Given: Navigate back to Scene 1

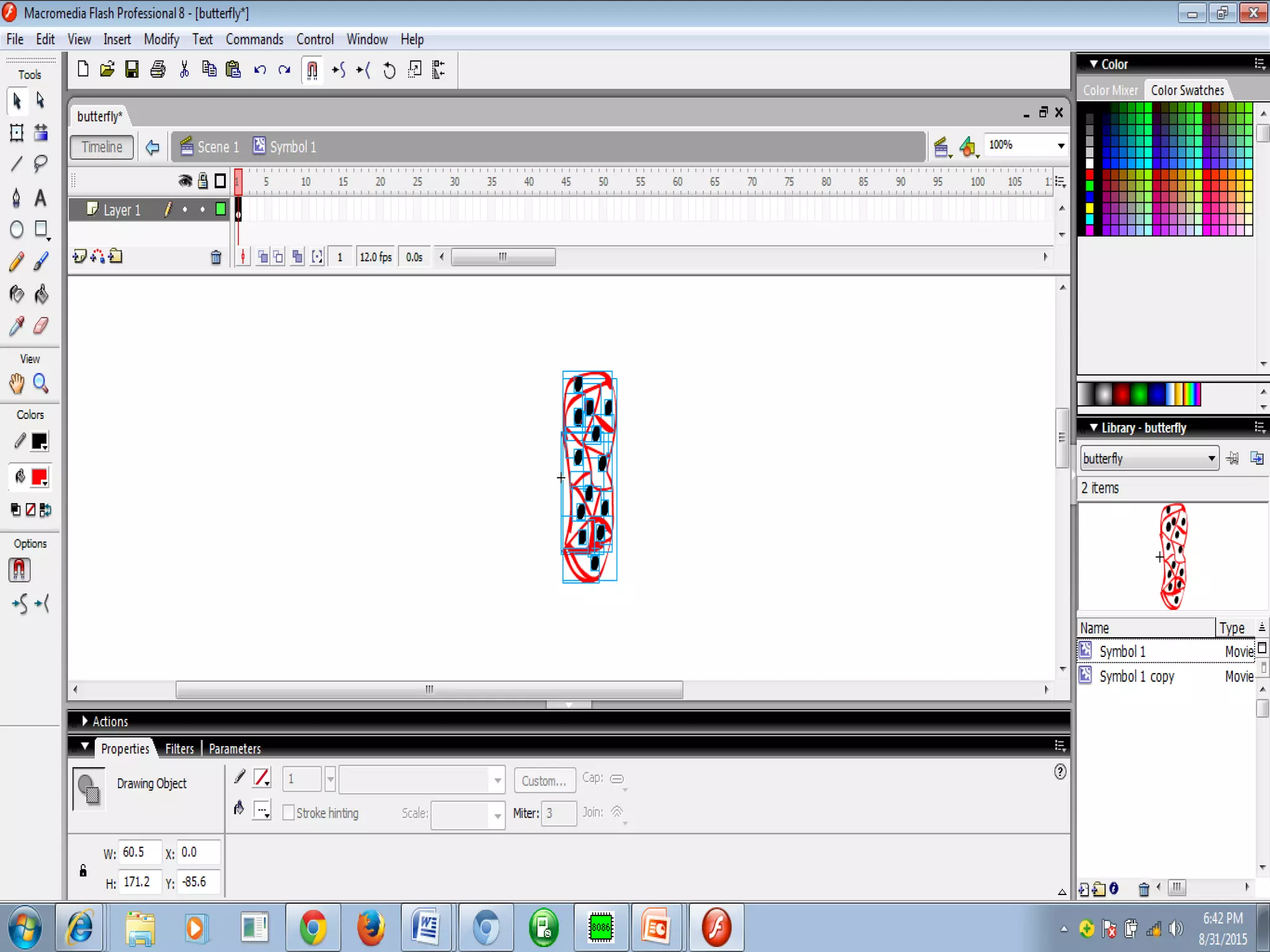Looking at the screenshot, I should click(210, 147).
